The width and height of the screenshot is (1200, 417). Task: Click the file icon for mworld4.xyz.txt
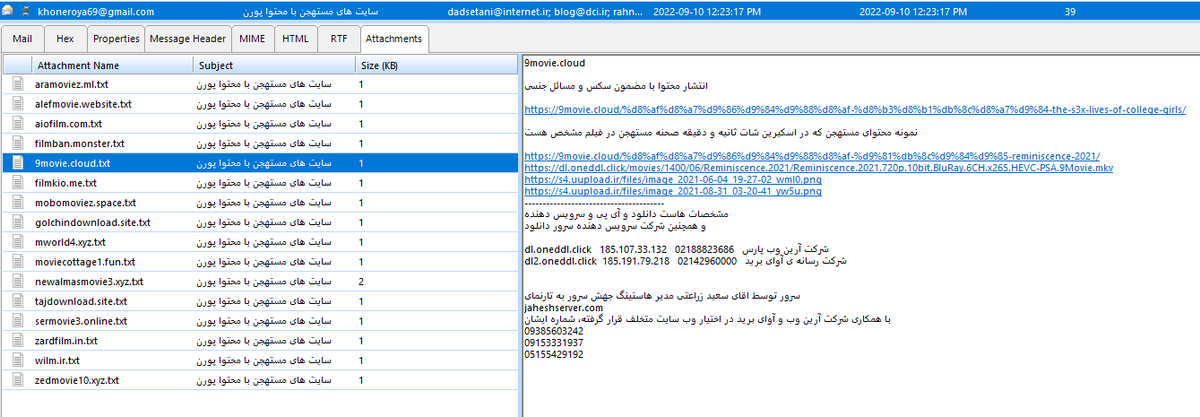pyautogui.click(x=18, y=243)
